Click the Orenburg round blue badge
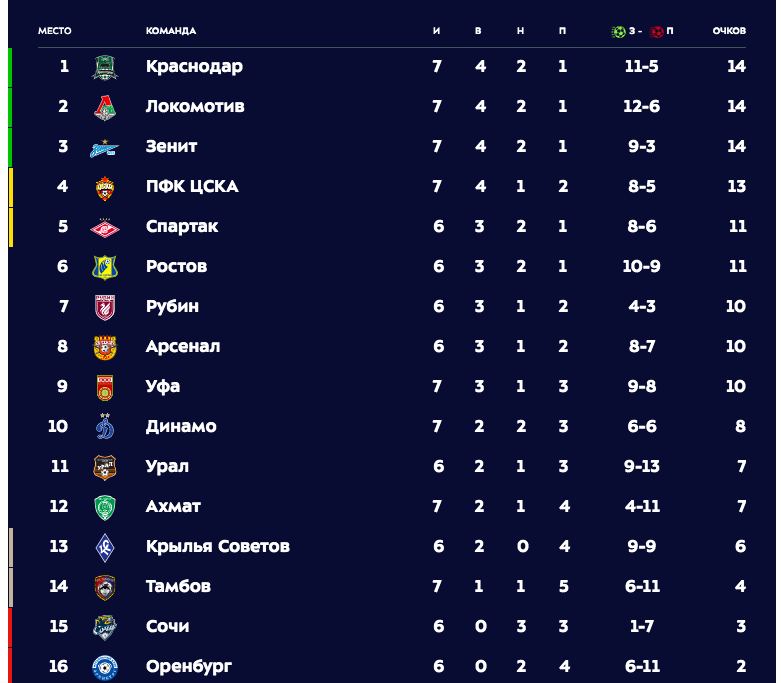This screenshot has height=683, width=781. click(x=105, y=668)
